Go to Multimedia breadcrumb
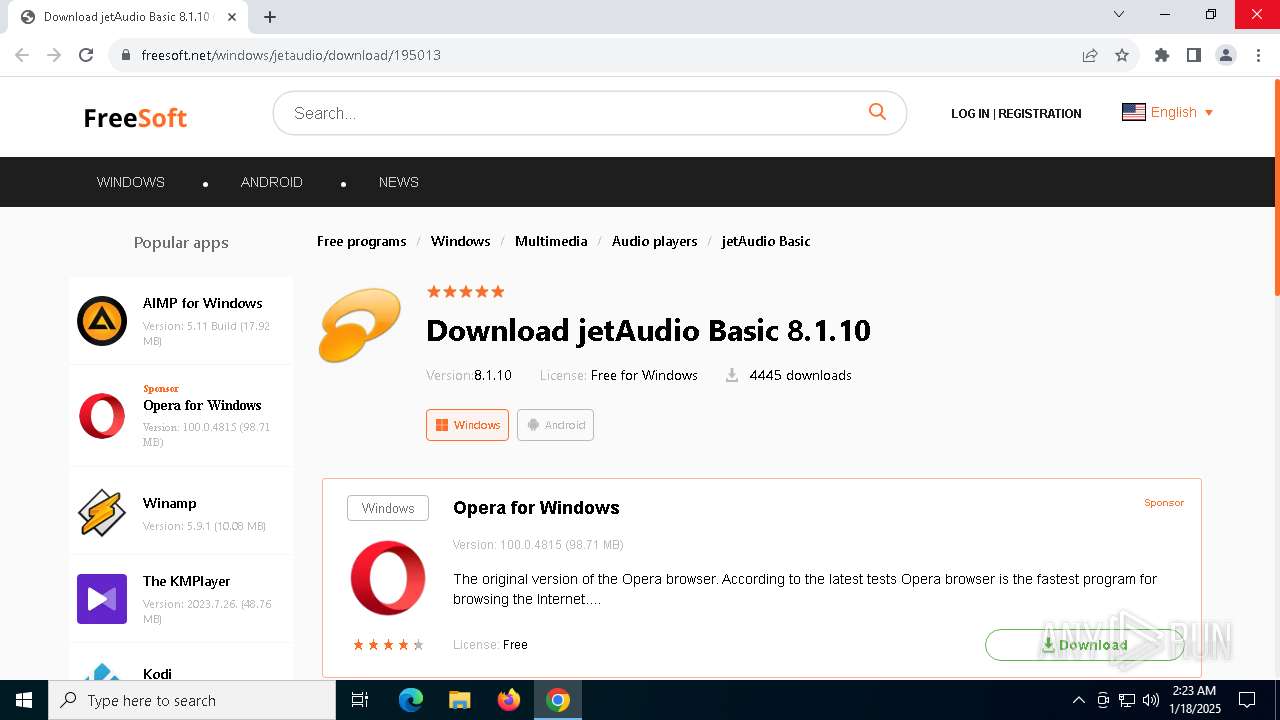This screenshot has width=1280, height=720. (x=551, y=241)
